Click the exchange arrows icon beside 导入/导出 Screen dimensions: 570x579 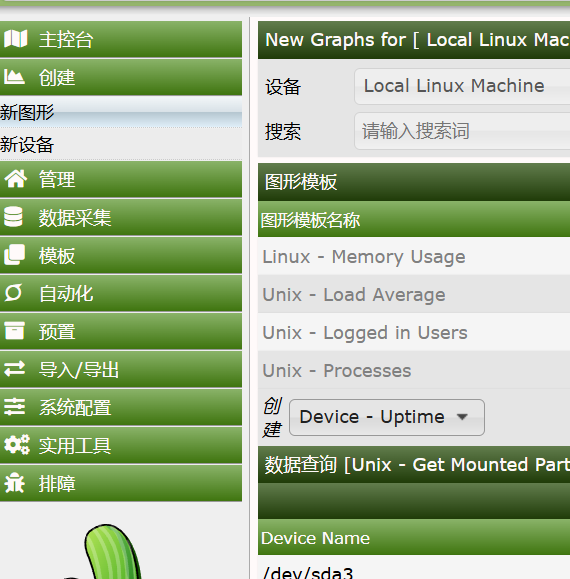[x=14, y=369]
